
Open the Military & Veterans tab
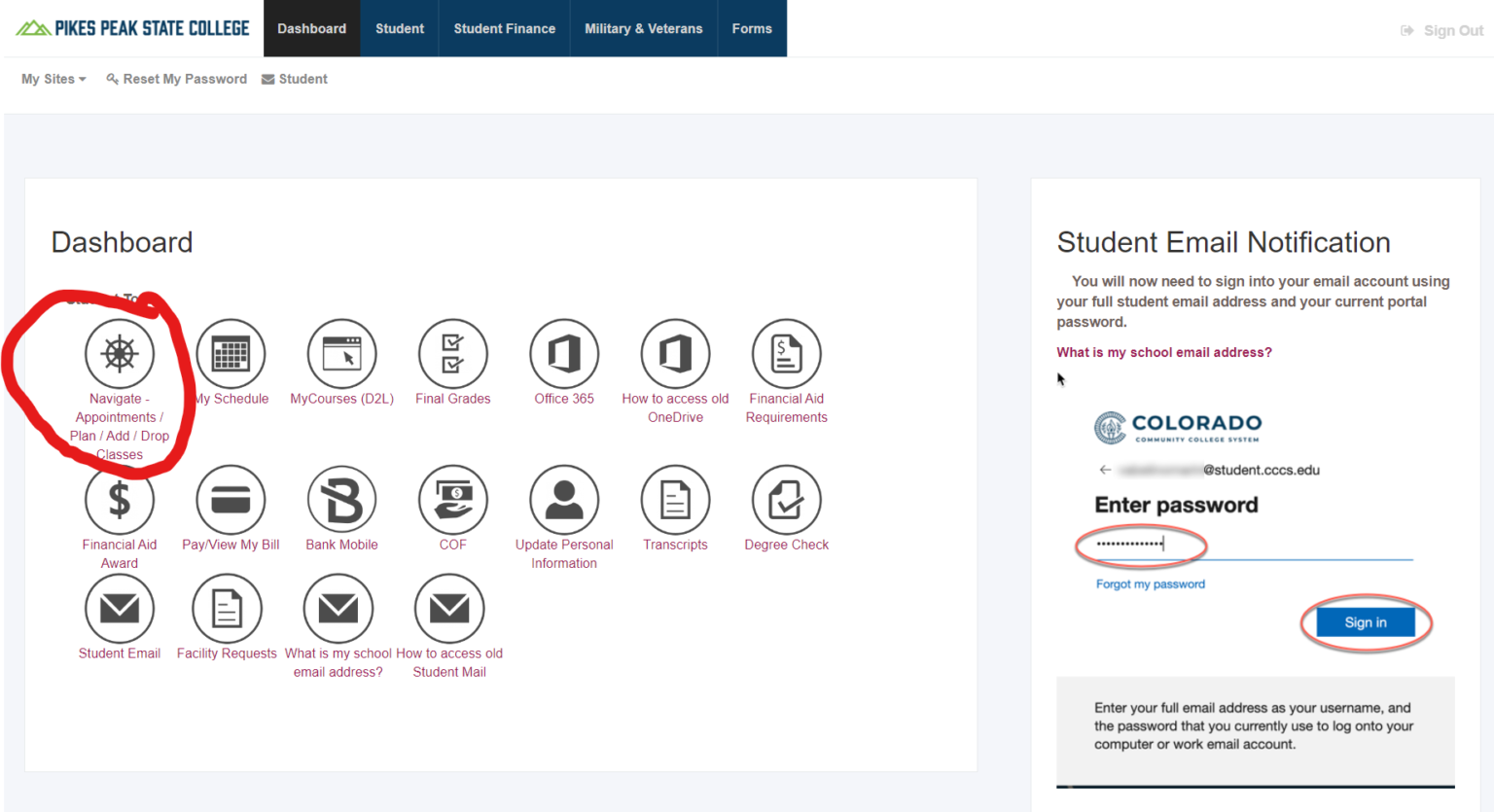click(643, 28)
